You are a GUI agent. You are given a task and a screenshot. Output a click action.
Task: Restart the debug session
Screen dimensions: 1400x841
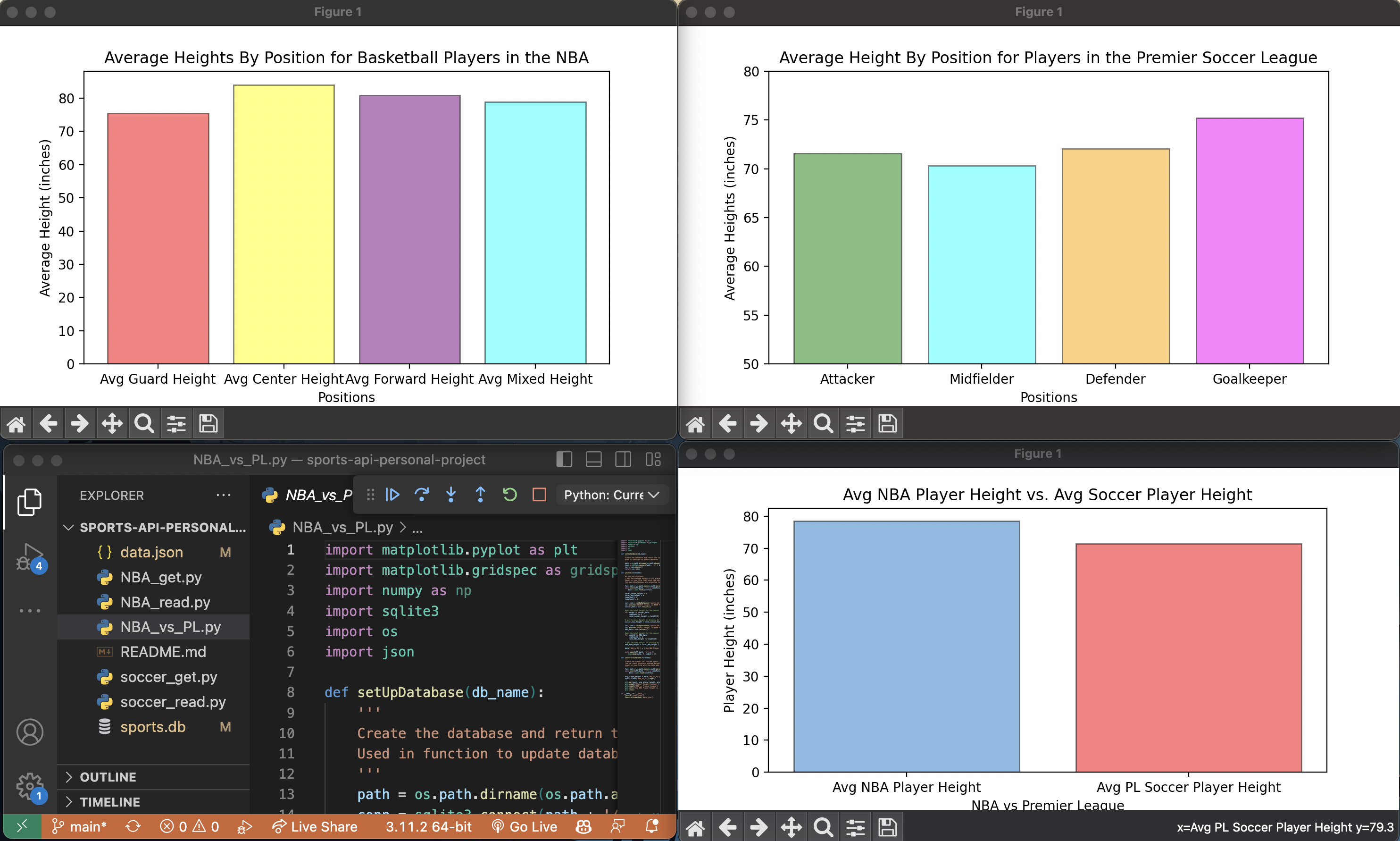[510, 495]
